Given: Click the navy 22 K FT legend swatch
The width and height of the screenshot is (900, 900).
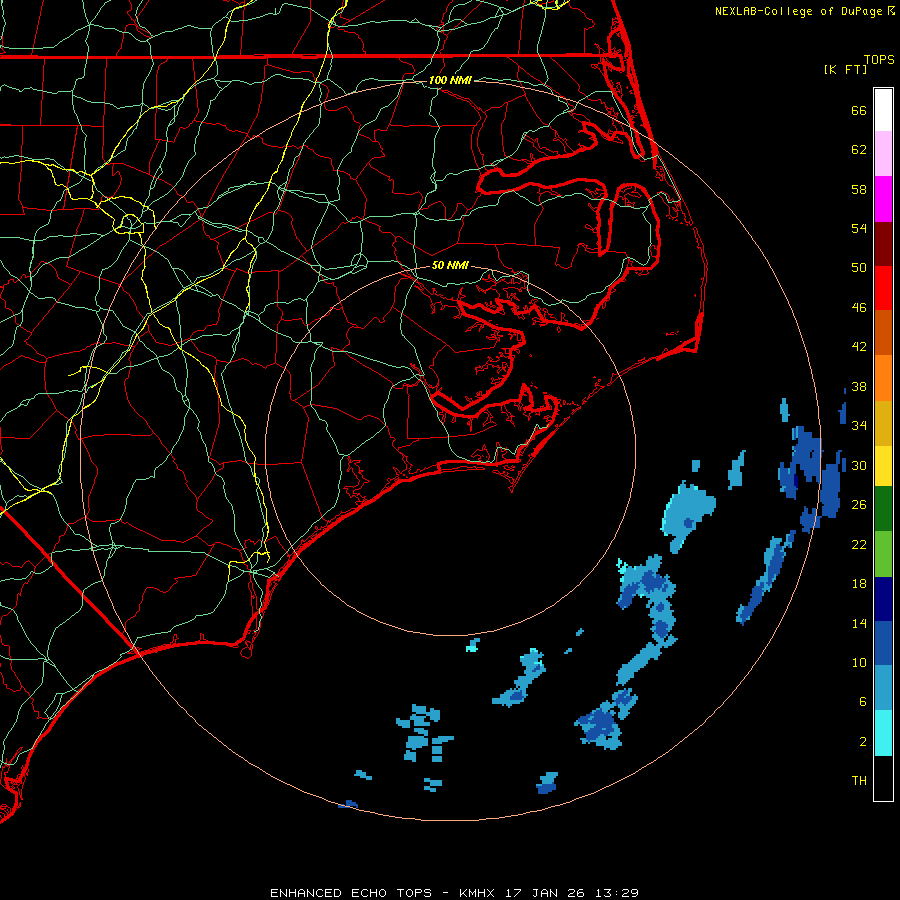Looking at the screenshot, I should click(x=883, y=599).
